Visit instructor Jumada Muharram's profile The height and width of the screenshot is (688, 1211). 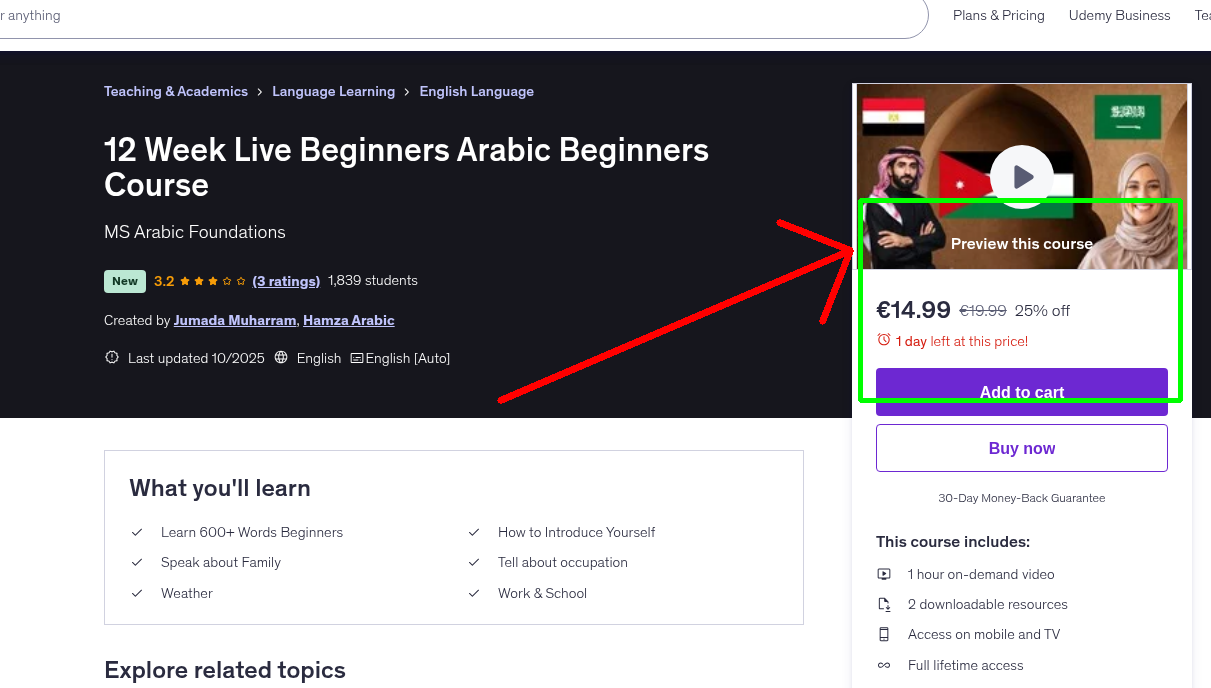pyautogui.click(x=235, y=320)
